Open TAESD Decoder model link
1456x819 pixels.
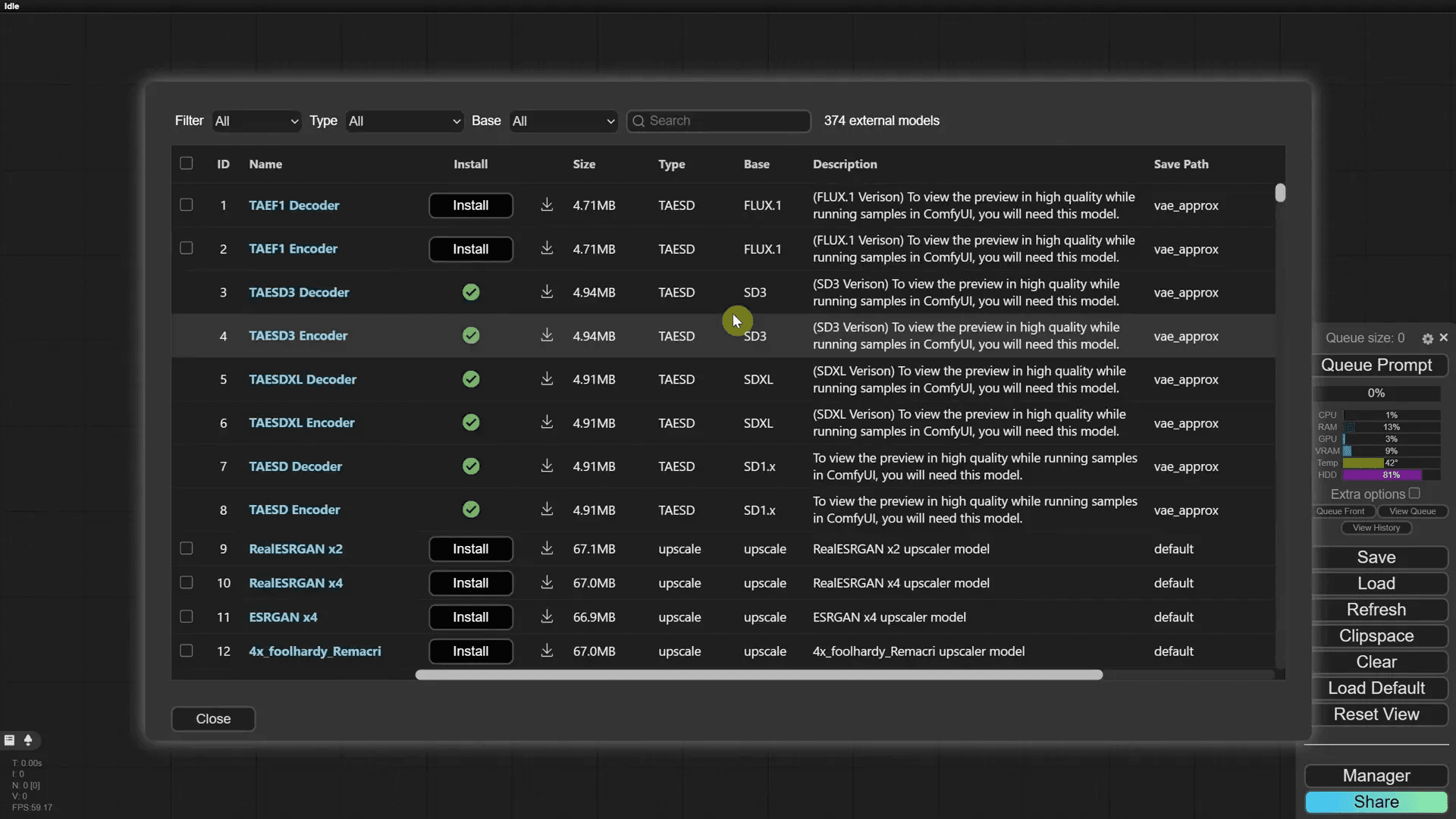pos(295,466)
